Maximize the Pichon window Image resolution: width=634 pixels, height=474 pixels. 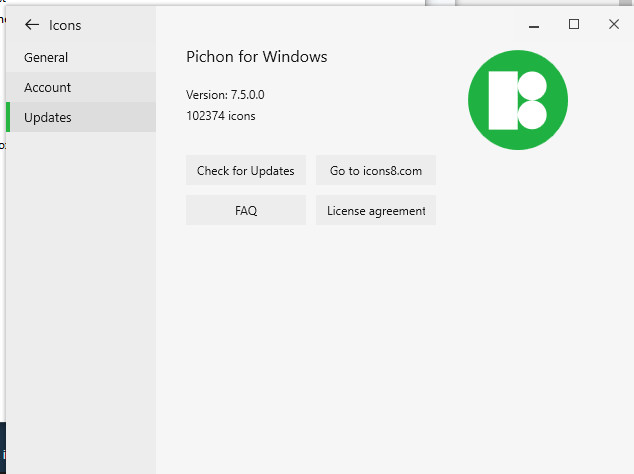click(574, 24)
